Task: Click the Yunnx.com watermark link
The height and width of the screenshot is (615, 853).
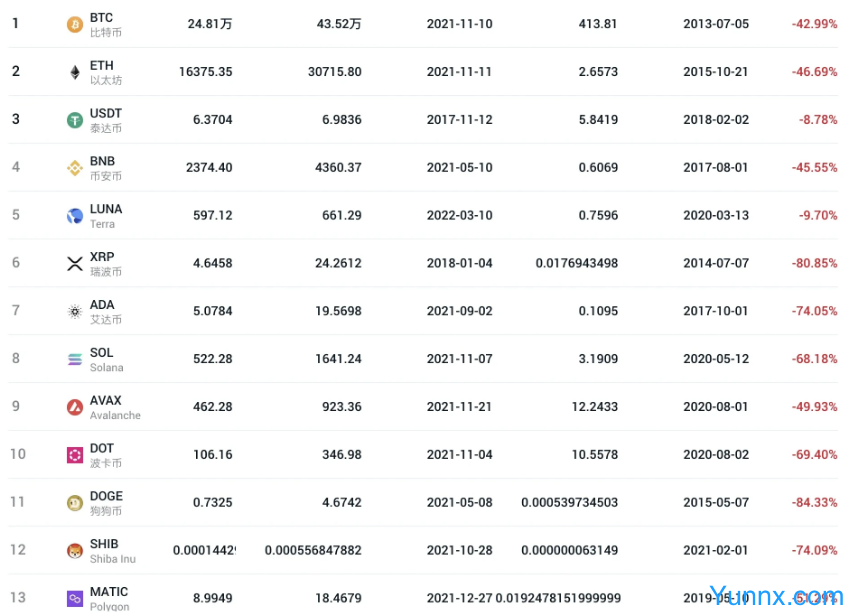Action: (776, 596)
